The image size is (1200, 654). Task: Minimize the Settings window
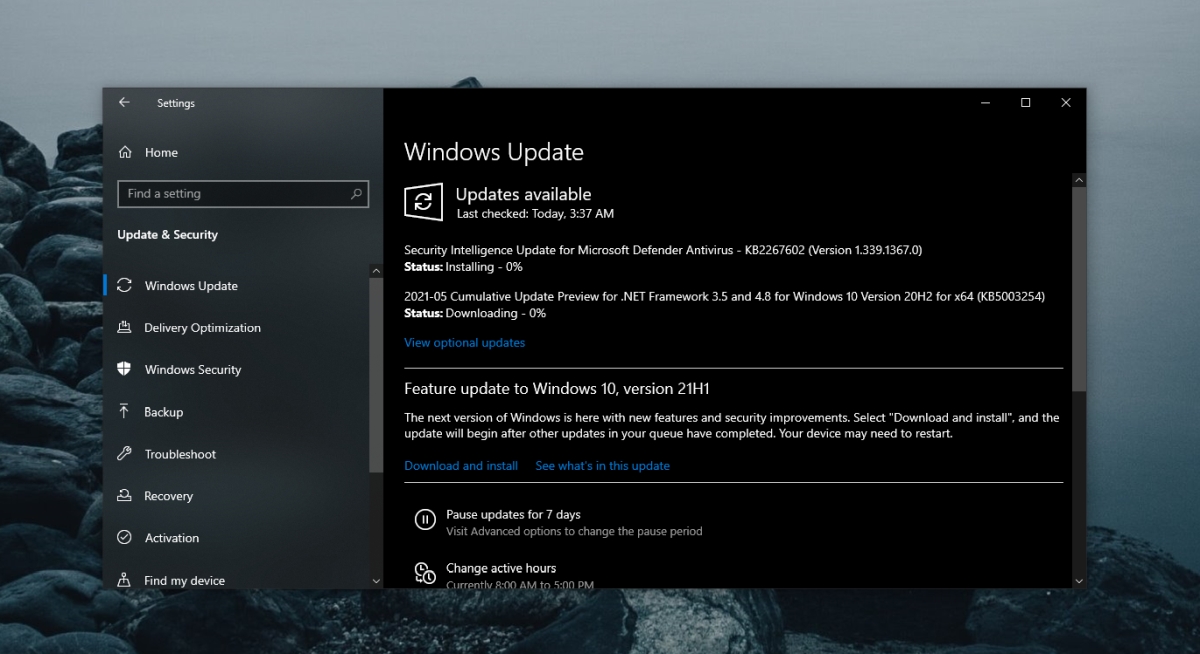click(x=985, y=102)
